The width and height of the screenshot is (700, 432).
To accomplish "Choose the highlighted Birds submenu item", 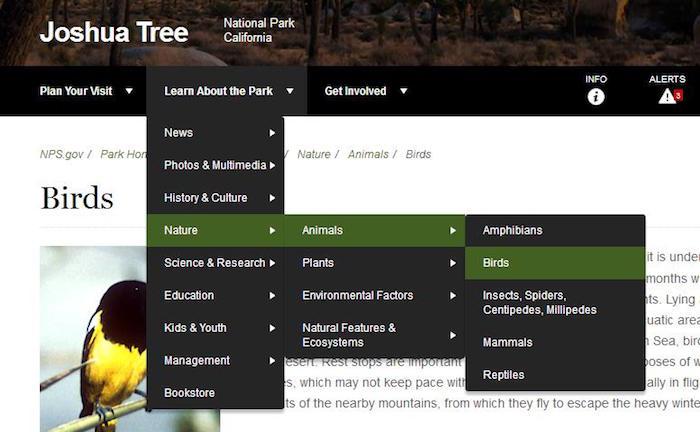I will click(555, 263).
